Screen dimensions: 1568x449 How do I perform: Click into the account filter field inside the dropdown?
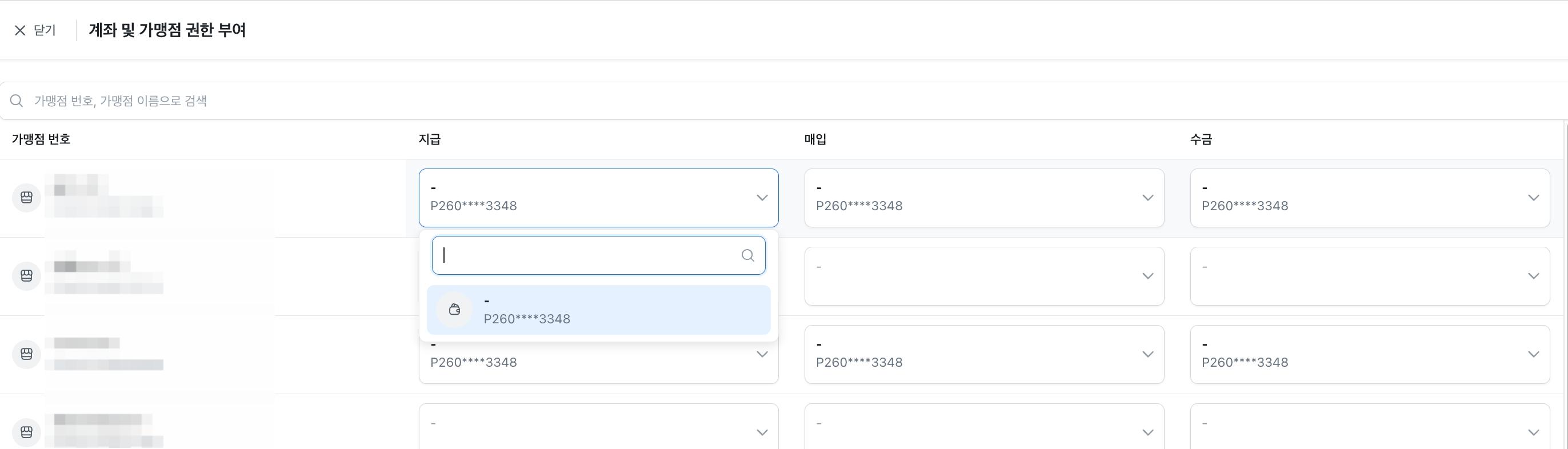point(598,255)
